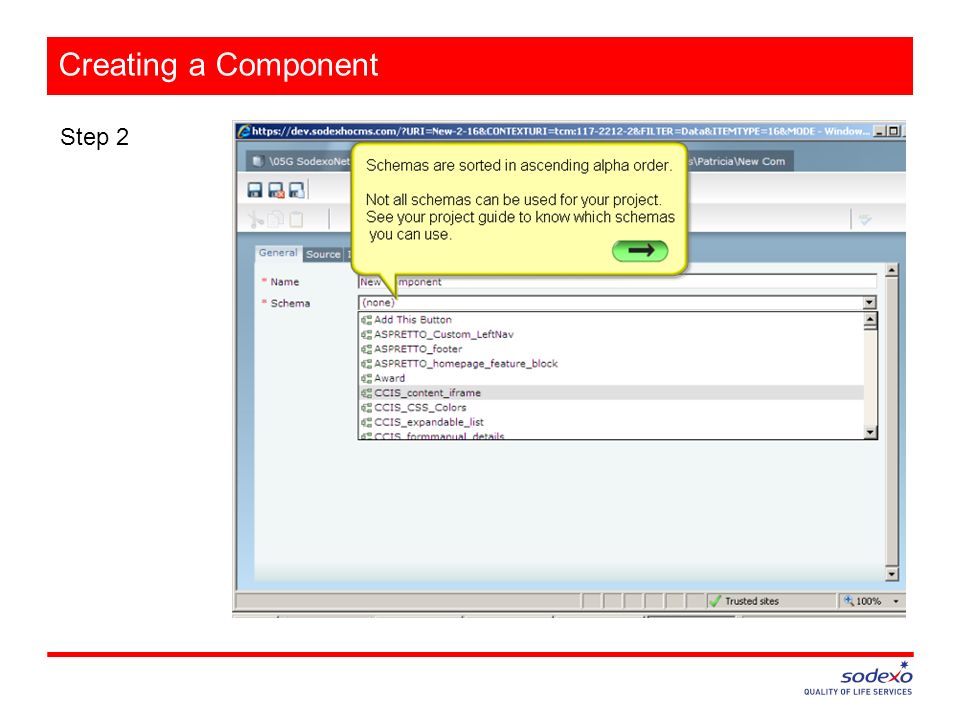Select CCIS_CSS_Colors schema
This screenshot has height=720, width=960.
[x=611, y=408]
